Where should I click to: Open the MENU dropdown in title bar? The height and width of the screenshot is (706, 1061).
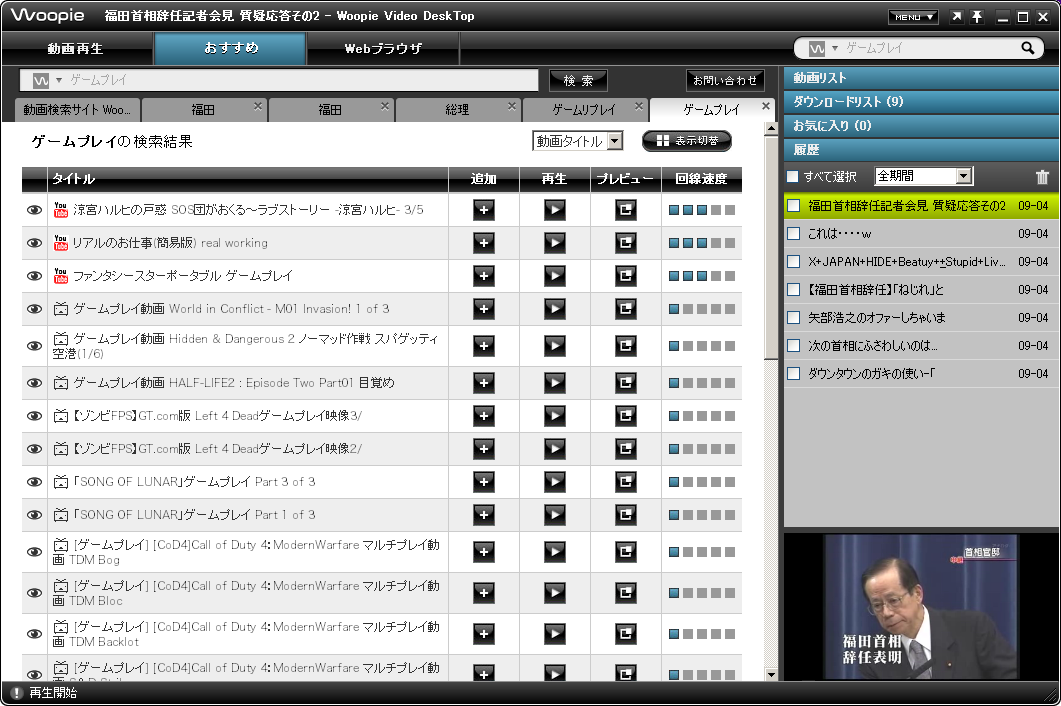(913, 17)
